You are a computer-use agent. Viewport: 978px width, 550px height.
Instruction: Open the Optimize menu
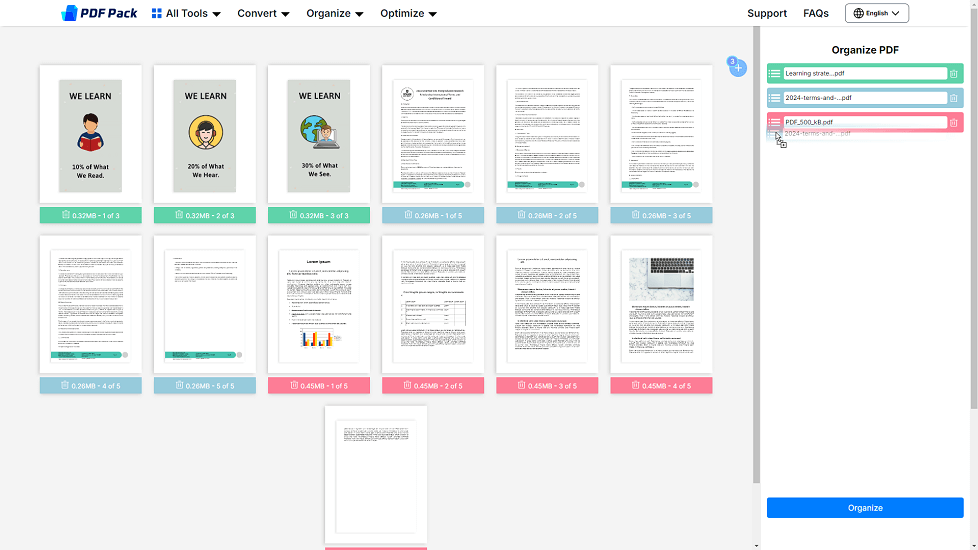click(408, 13)
